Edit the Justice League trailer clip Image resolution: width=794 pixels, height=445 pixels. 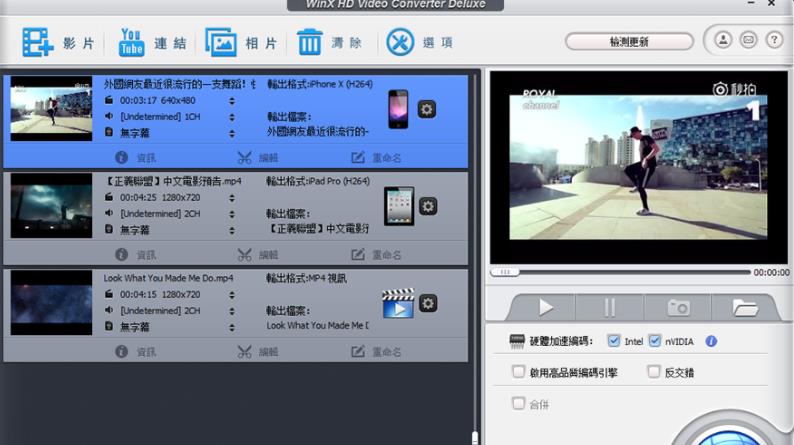coord(258,255)
